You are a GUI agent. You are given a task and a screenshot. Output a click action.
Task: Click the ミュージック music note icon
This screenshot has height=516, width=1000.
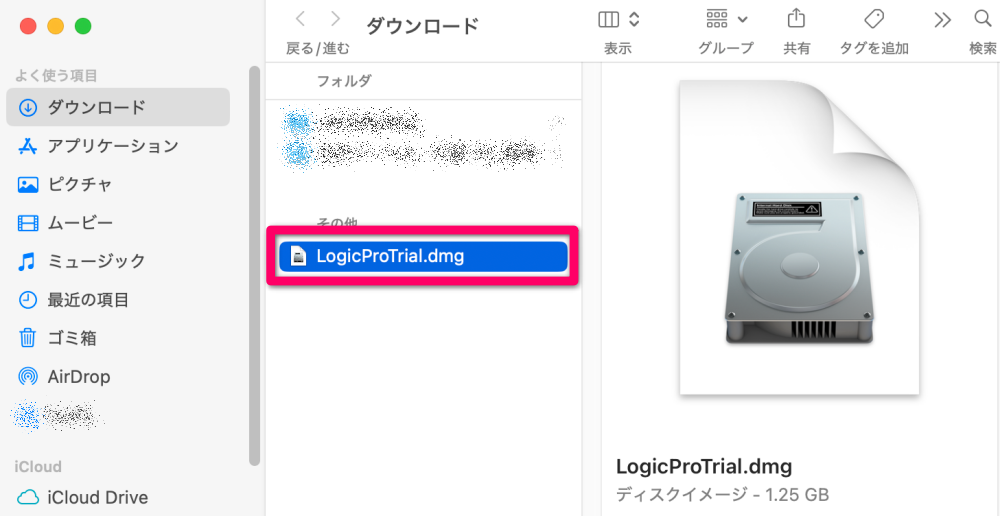27,261
